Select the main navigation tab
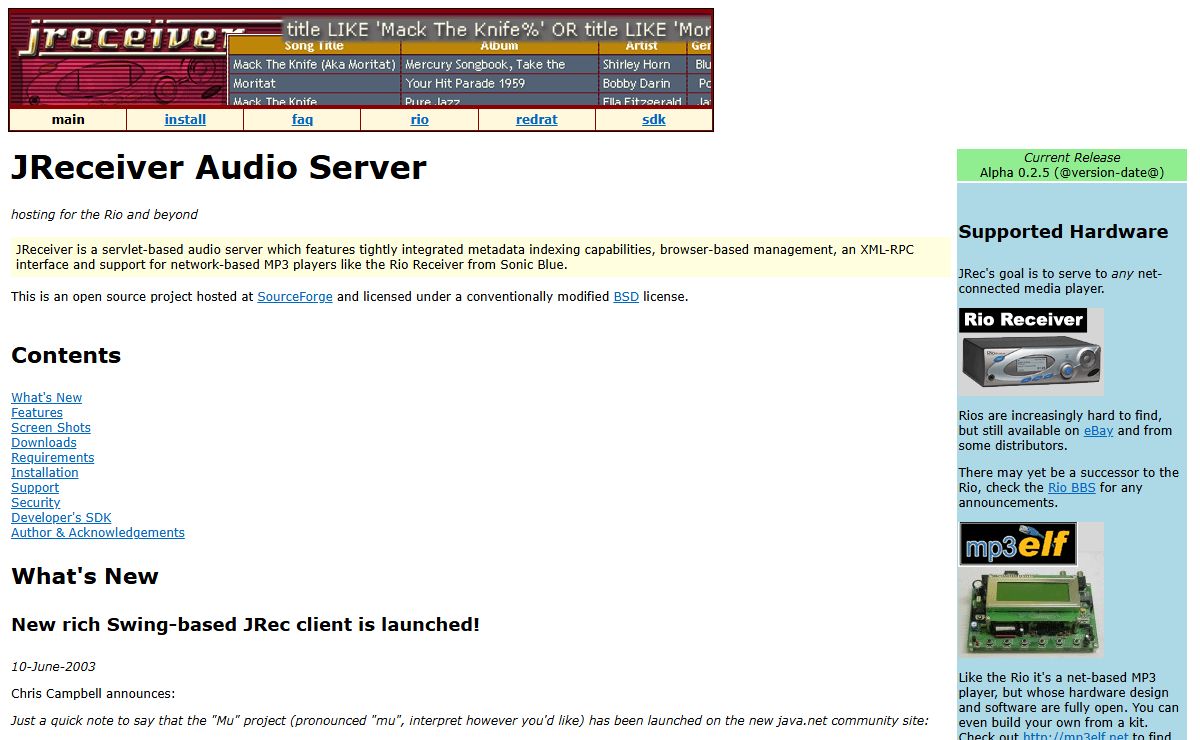The width and height of the screenshot is (1200, 740). click(68, 120)
